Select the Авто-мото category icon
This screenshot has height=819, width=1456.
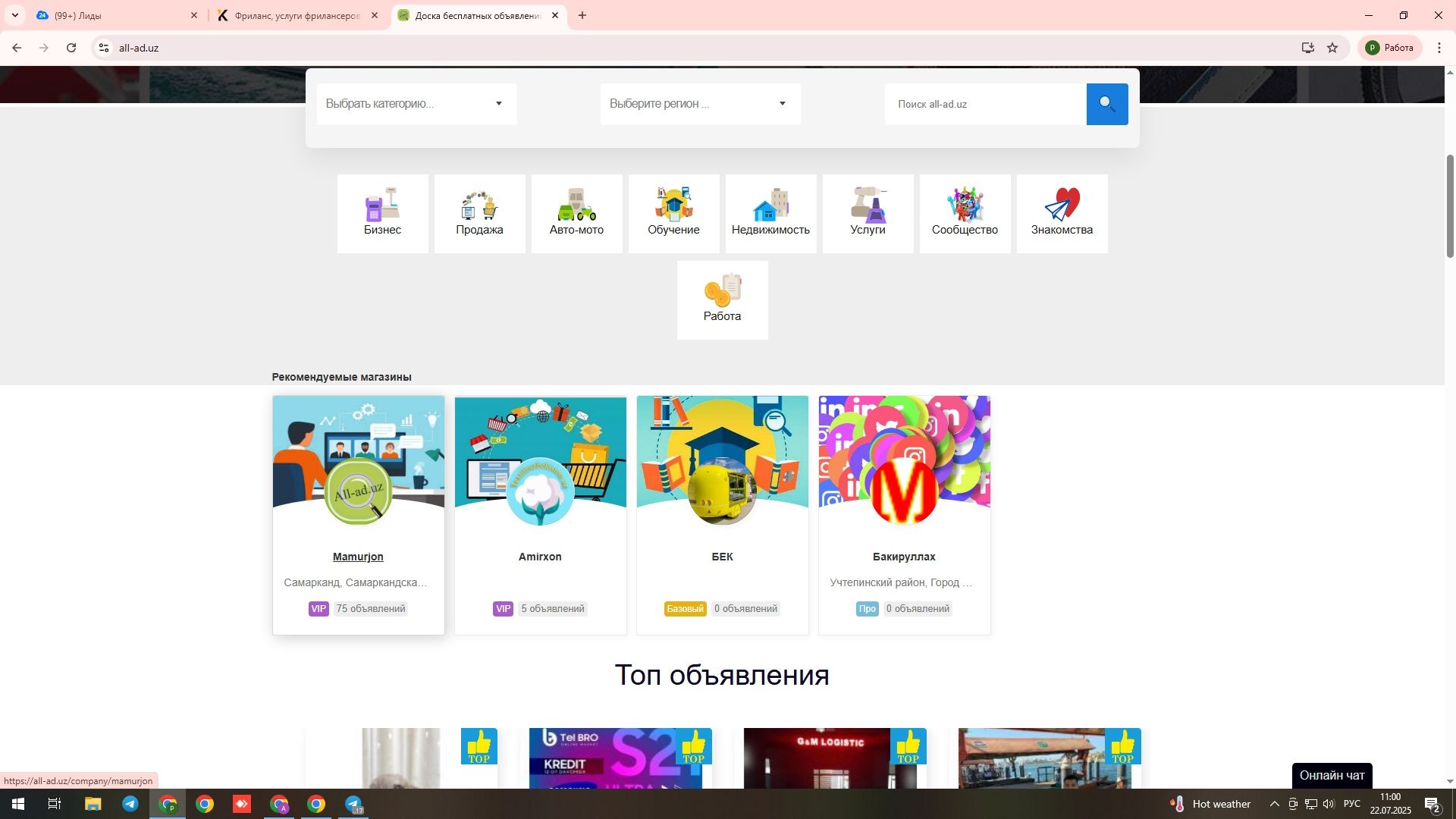576,213
